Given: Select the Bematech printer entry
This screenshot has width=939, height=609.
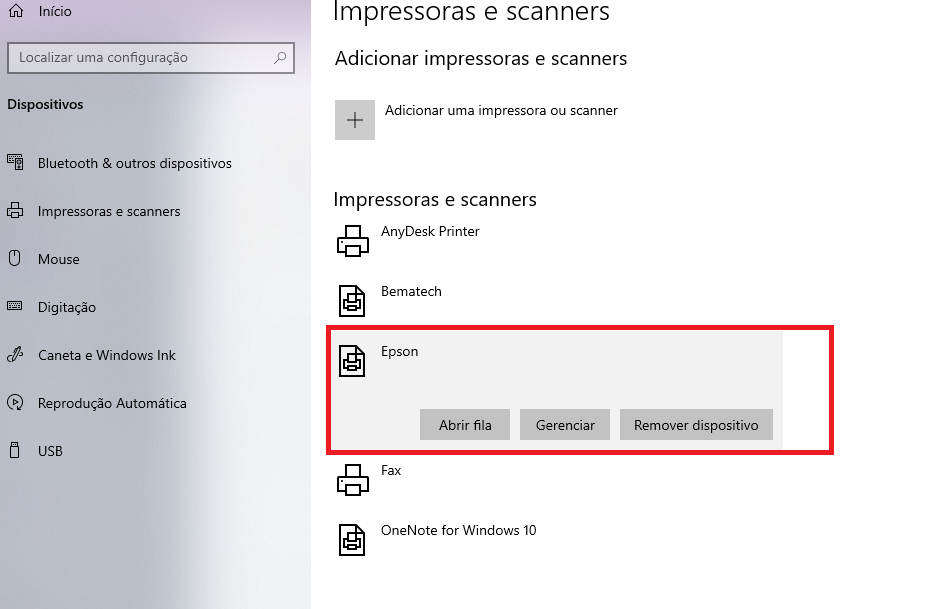Looking at the screenshot, I should click(x=411, y=292).
